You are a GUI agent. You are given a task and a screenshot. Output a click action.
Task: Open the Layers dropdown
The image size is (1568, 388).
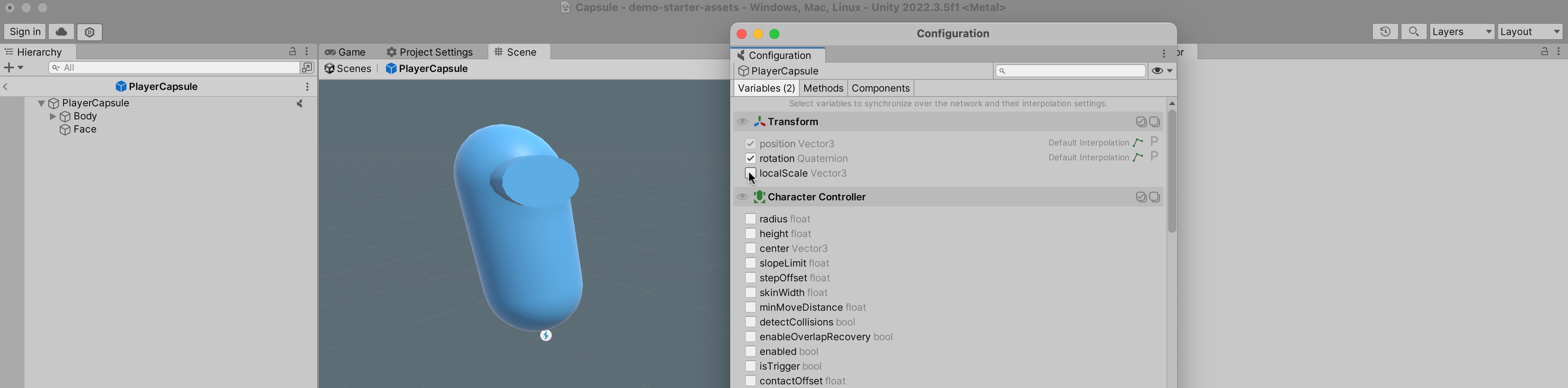(x=1462, y=32)
